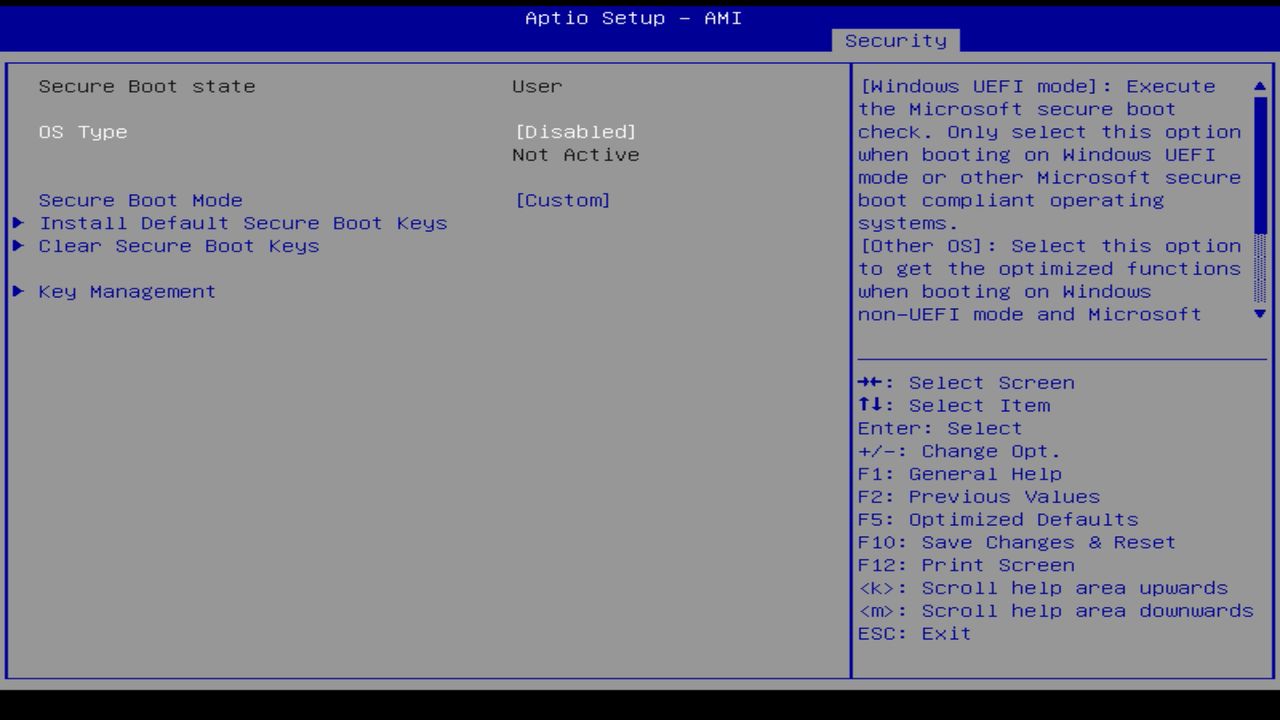Click the up scroll arrow in help pane
The width and height of the screenshot is (1280, 720).
coord(1259,86)
